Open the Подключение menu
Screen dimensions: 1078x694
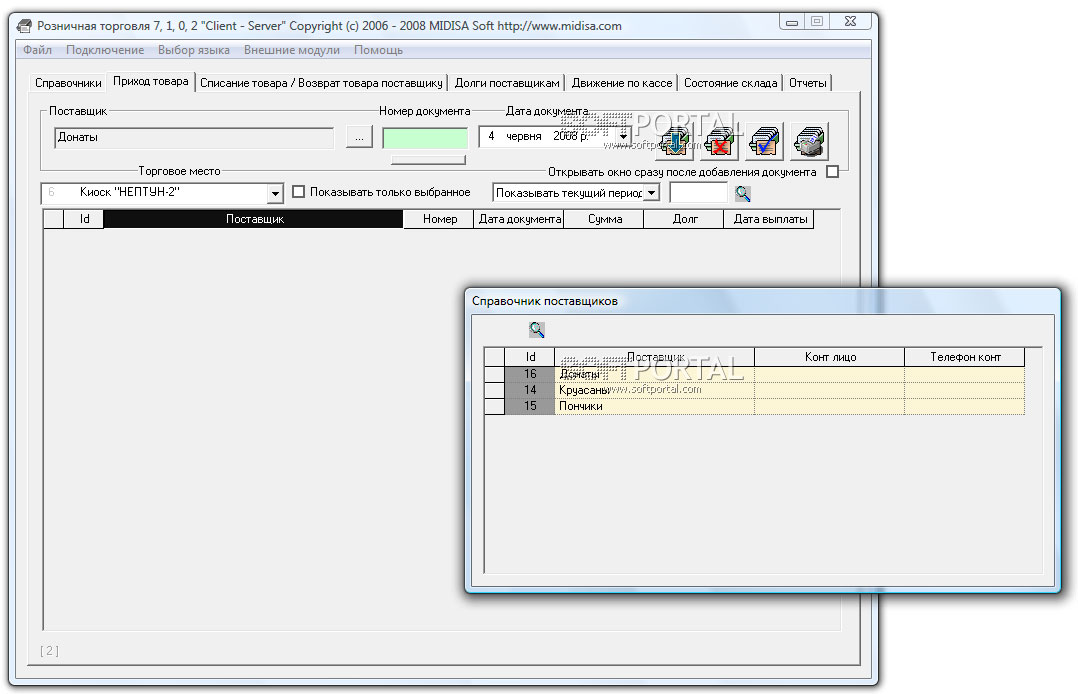[105, 50]
